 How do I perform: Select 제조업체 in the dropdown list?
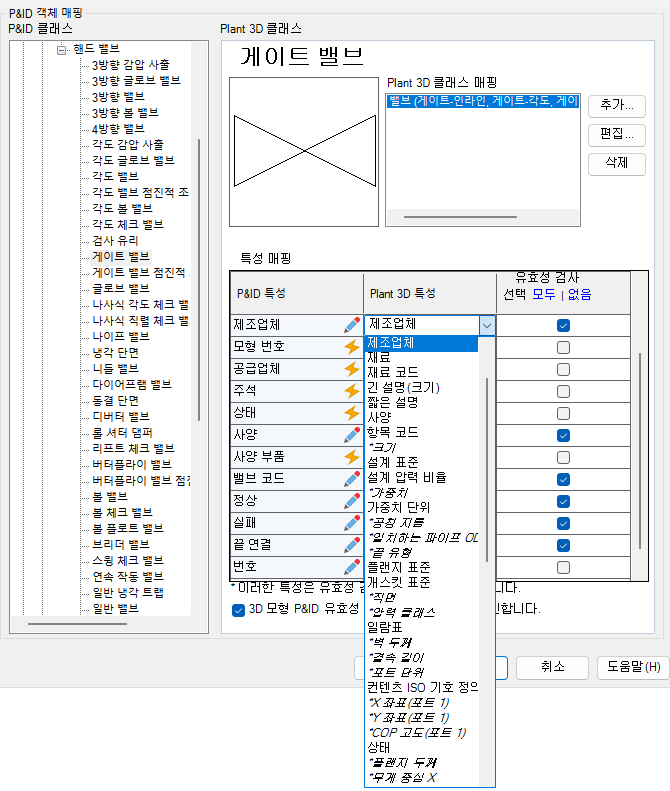[x=421, y=343]
